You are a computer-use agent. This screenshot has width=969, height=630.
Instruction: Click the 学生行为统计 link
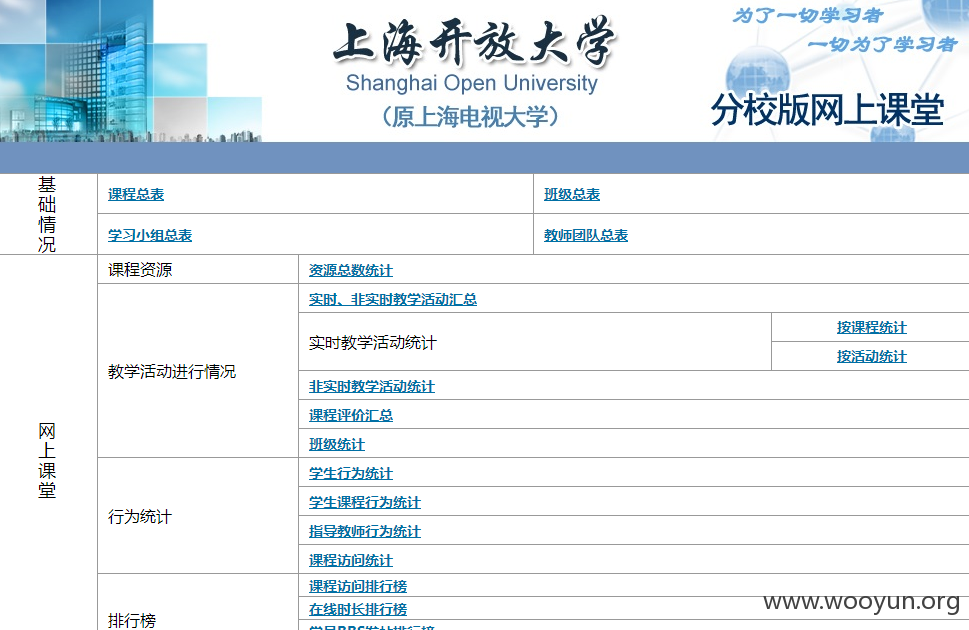pos(351,474)
